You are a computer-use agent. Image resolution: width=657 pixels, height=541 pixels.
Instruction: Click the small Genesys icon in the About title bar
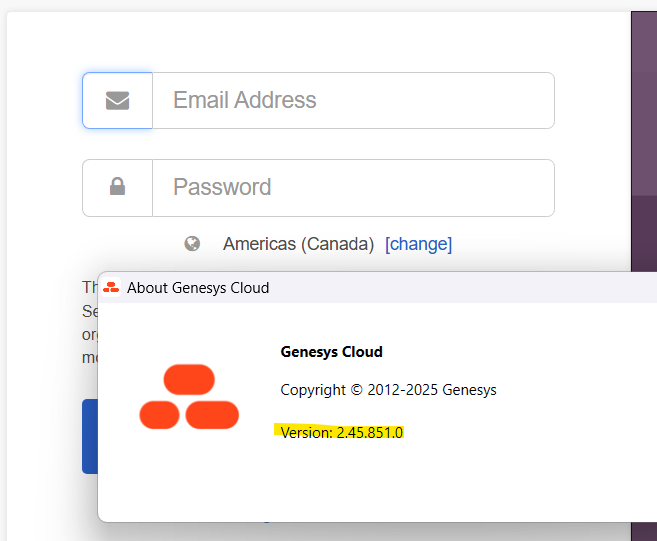(x=111, y=288)
